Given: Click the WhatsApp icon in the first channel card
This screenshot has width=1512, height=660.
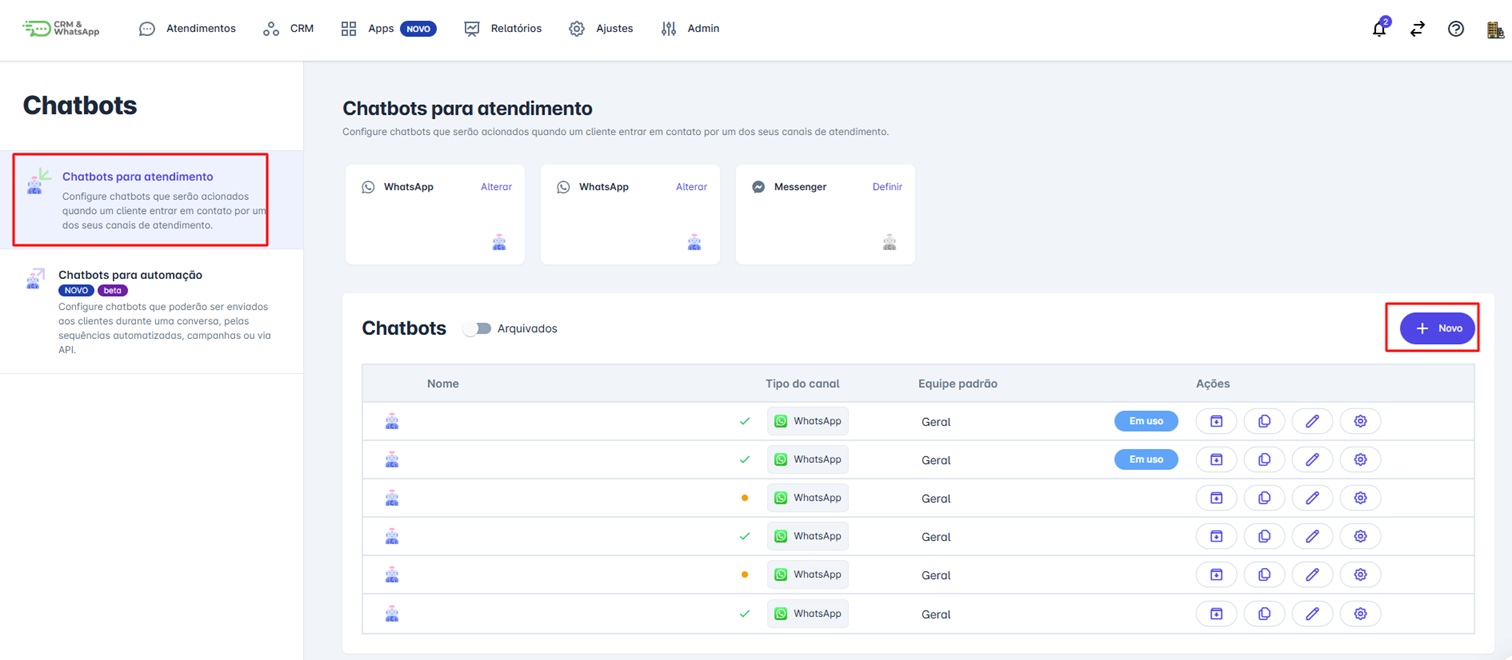Looking at the screenshot, I should (368, 186).
